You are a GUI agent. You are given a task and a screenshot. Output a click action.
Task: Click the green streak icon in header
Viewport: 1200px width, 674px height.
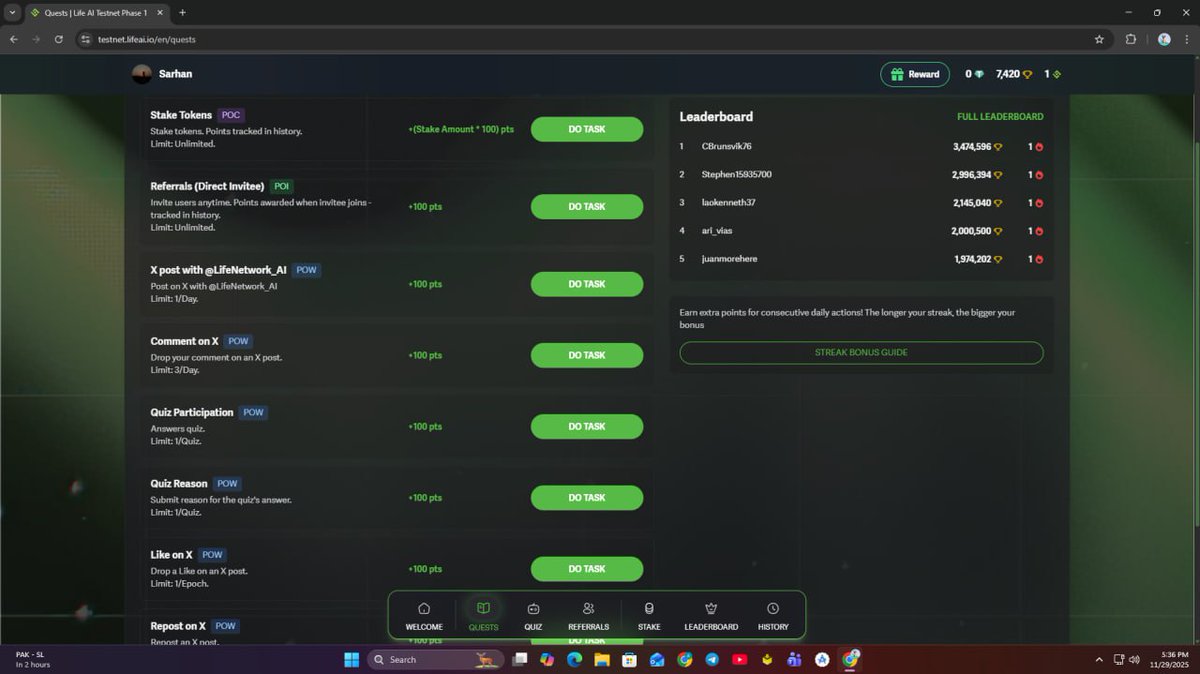pos(1057,74)
